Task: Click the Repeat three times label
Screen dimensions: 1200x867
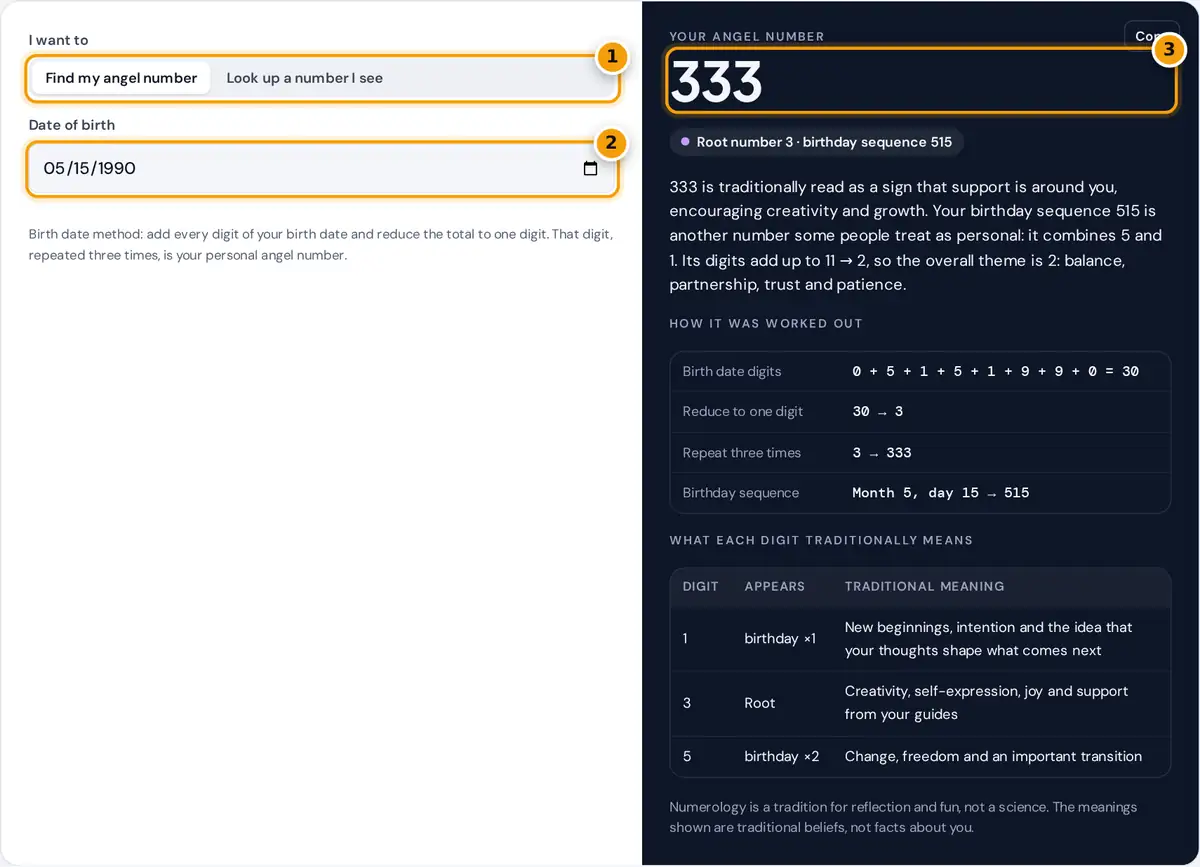Action: (742, 453)
